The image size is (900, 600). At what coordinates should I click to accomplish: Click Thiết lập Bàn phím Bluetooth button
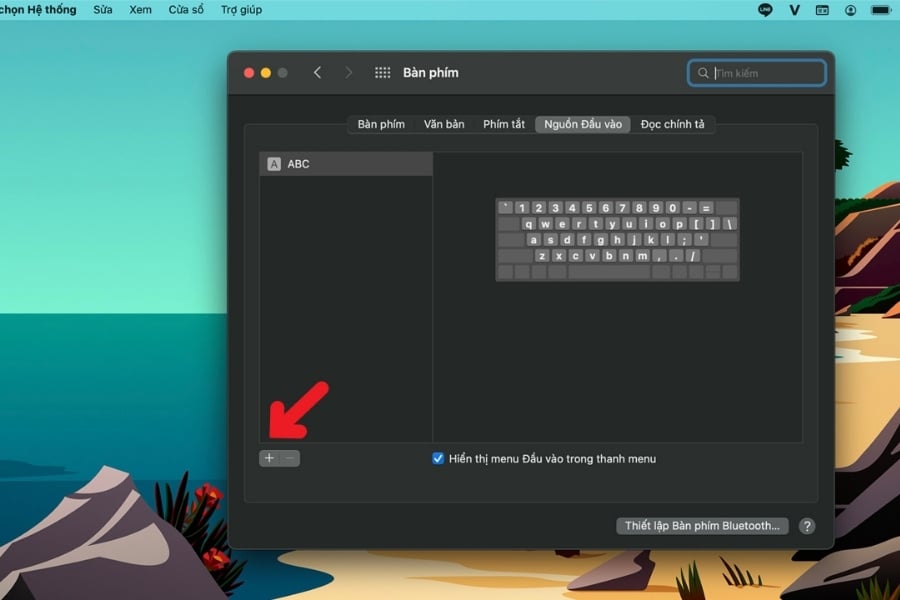[x=702, y=526]
